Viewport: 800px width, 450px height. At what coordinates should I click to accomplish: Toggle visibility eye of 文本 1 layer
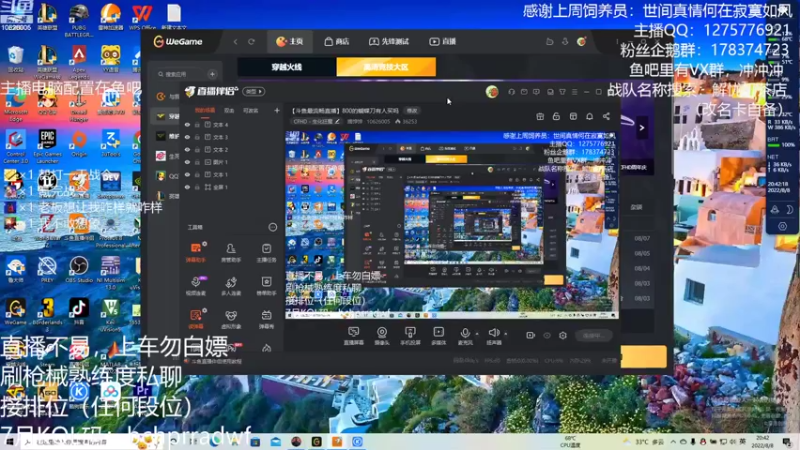(x=187, y=174)
